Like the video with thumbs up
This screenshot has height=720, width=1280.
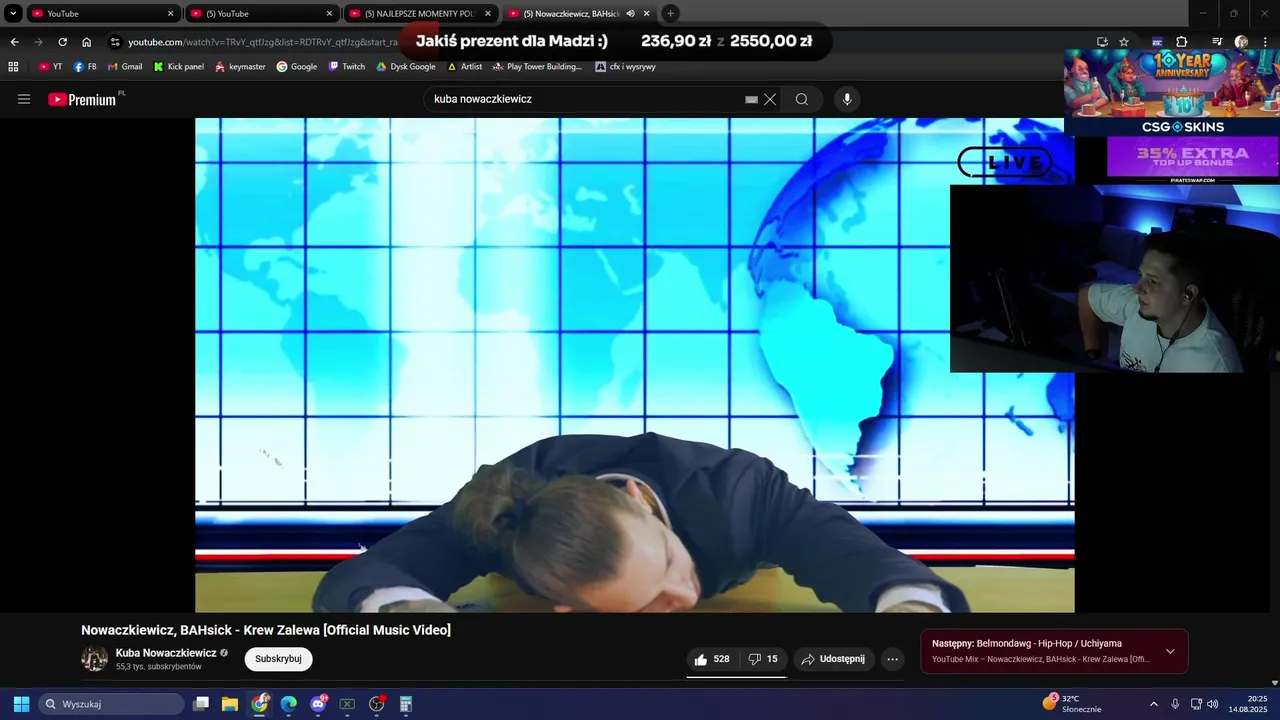tap(712, 659)
